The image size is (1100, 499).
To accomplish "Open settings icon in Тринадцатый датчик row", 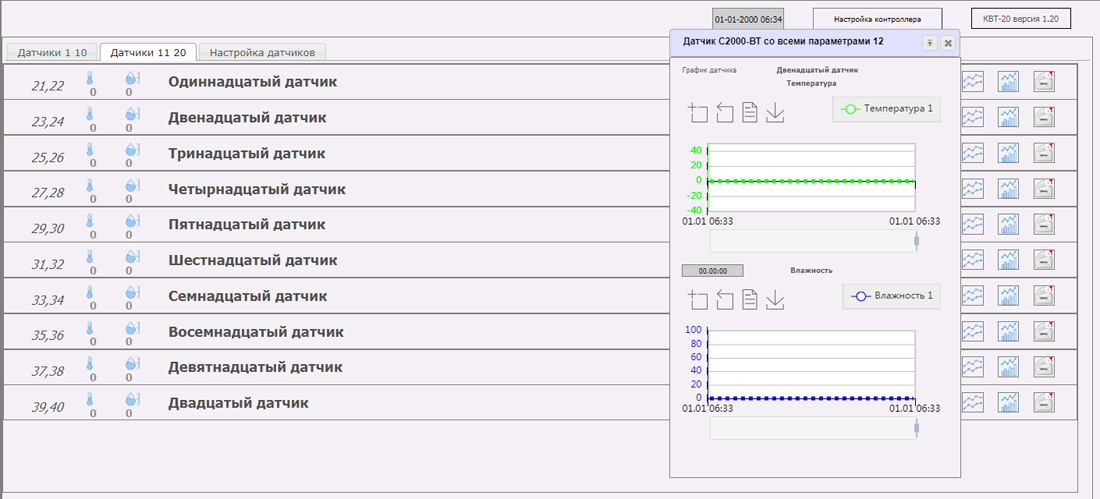I will pos(1044,153).
